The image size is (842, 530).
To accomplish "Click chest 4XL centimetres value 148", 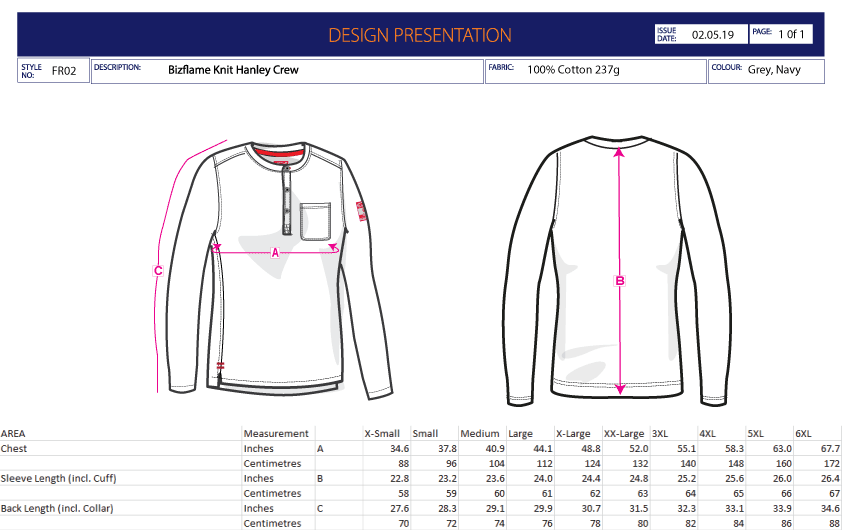I will pos(736,463).
